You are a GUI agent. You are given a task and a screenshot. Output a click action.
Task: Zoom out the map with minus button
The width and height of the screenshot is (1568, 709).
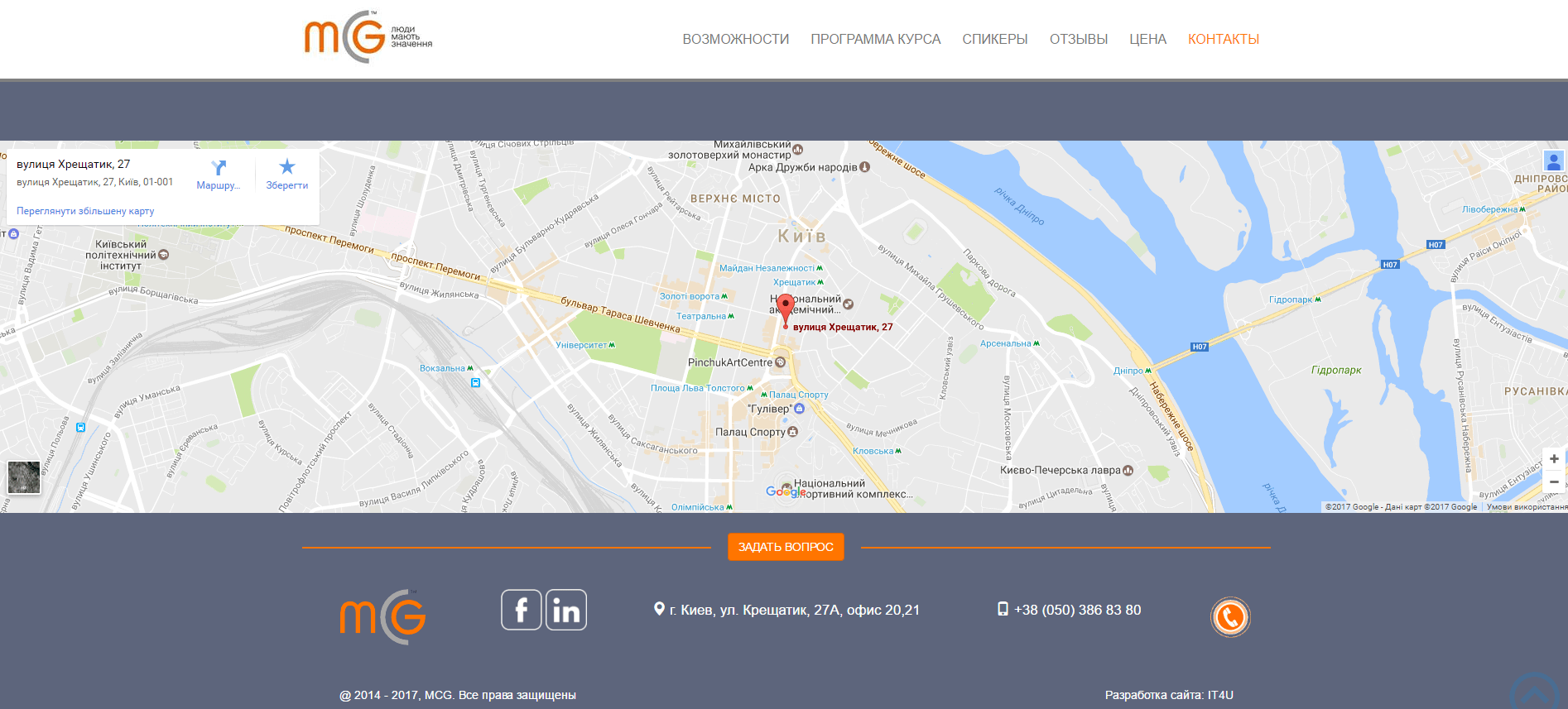(x=1554, y=482)
